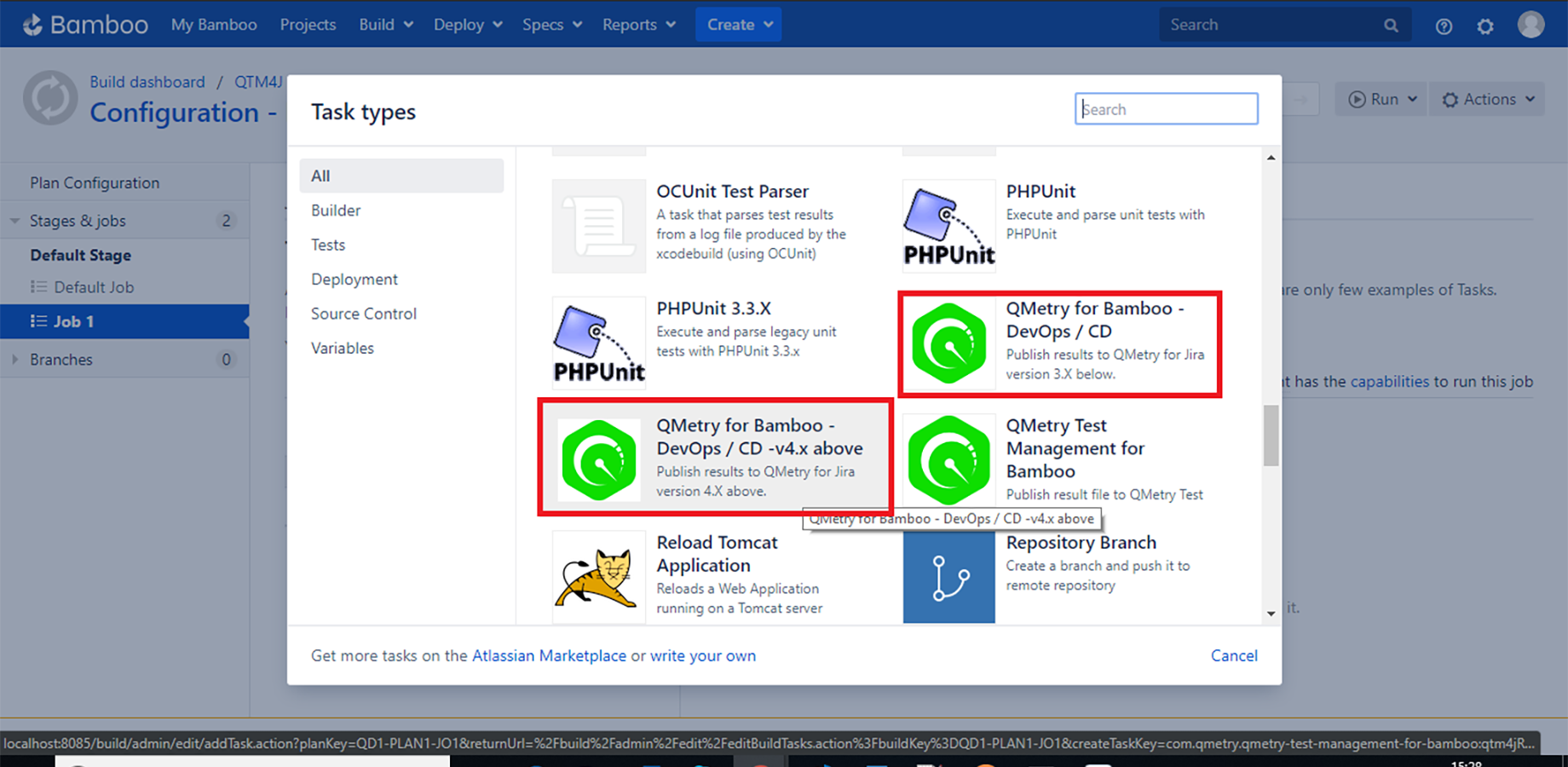
Task: Open the administration gear icon
Action: click(1485, 26)
